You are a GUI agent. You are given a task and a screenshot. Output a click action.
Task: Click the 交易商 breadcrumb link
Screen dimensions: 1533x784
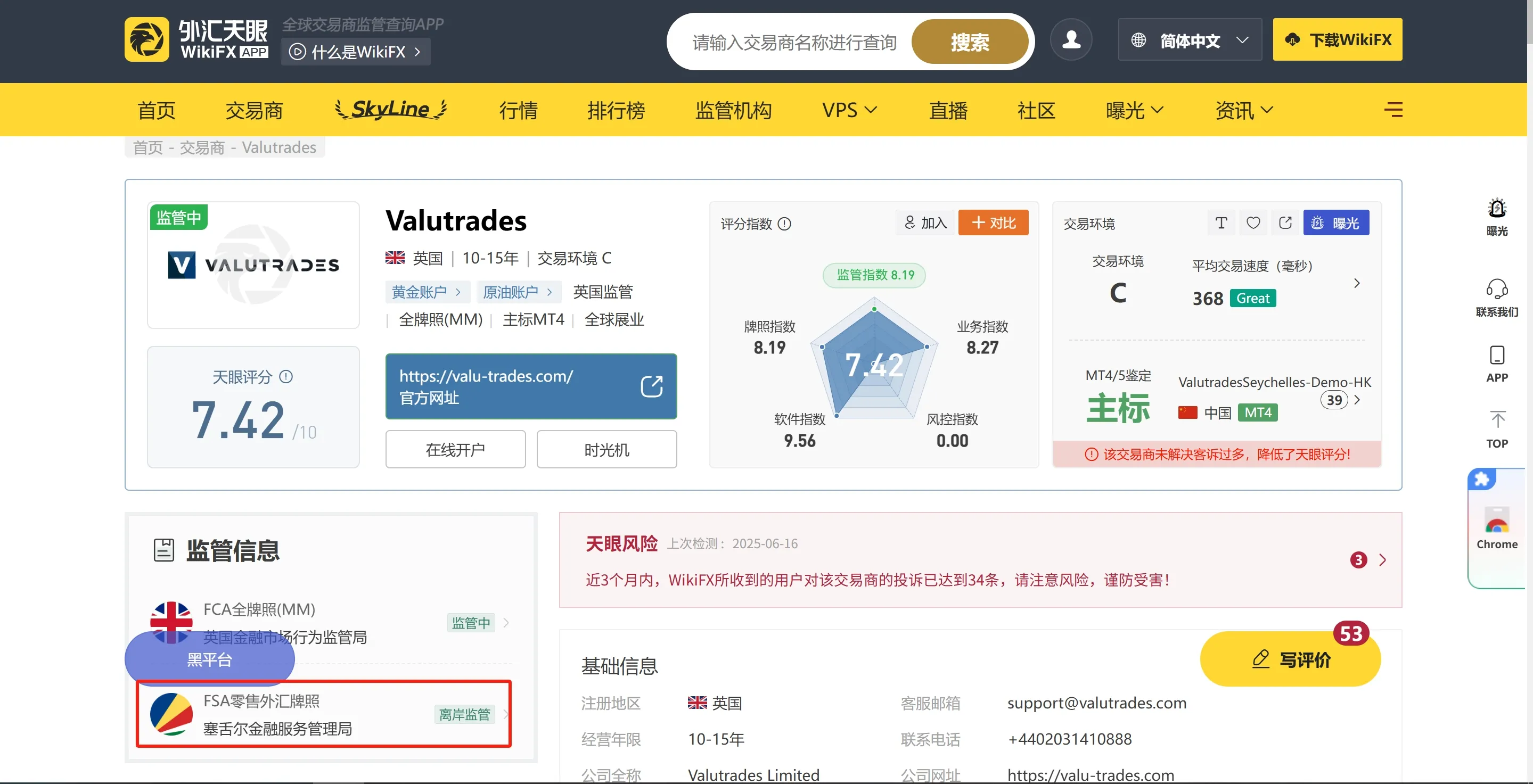tap(202, 147)
